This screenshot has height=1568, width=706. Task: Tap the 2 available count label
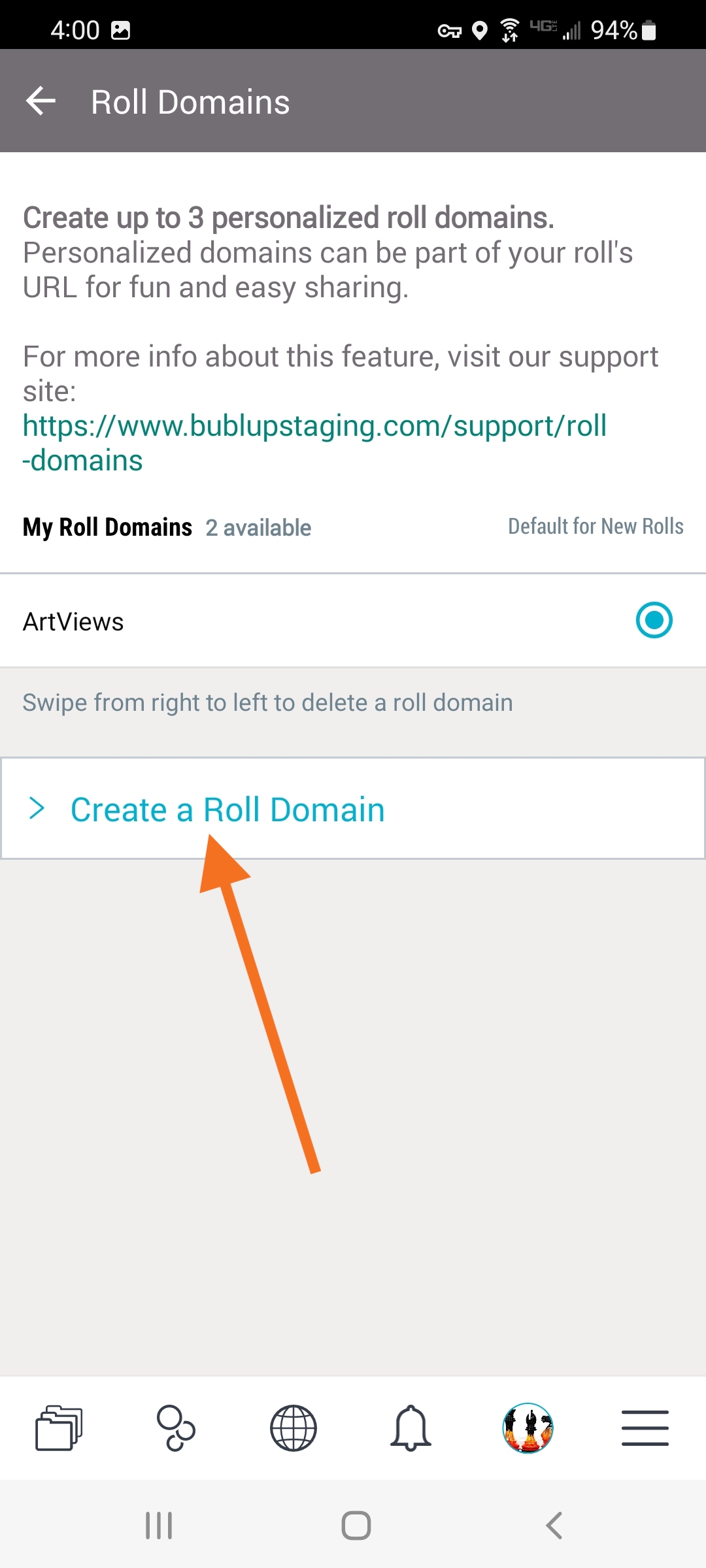tap(258, 528)
